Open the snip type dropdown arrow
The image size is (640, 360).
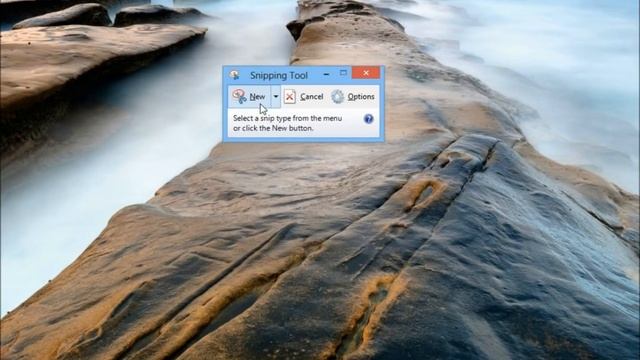pyautogui.click(x=276, y=97)
